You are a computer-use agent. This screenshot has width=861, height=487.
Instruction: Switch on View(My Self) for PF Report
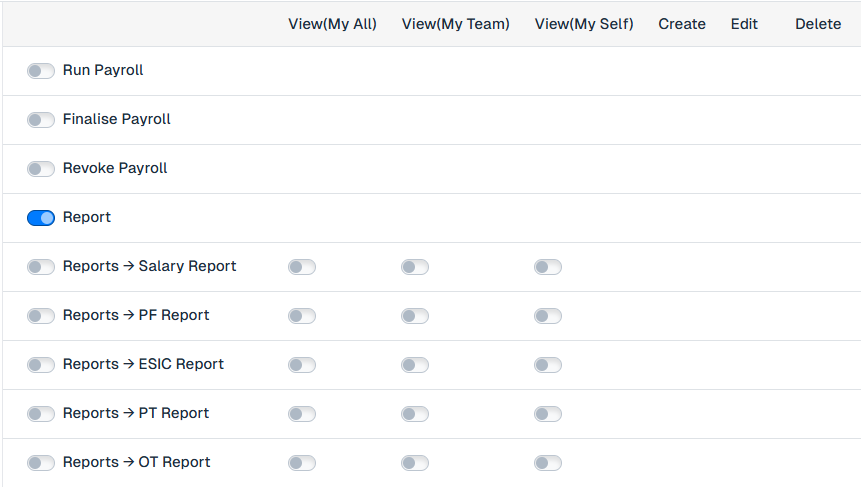[x=548, y=316]
